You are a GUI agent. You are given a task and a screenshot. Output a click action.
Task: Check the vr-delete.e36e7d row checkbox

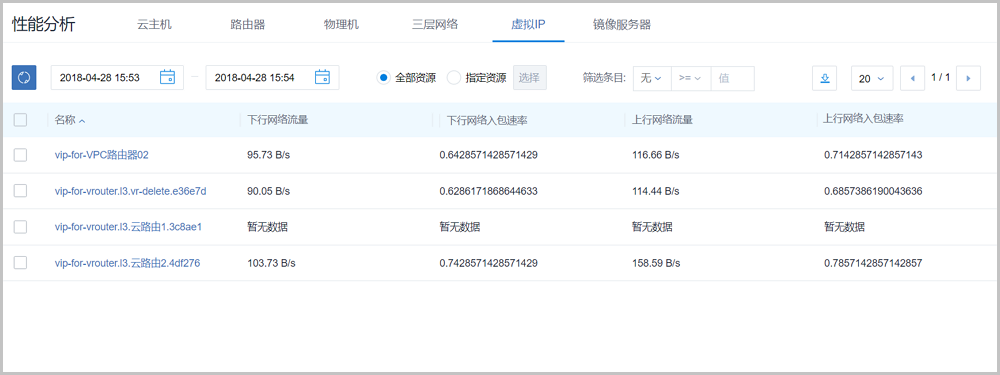click(x=20, y=191)
